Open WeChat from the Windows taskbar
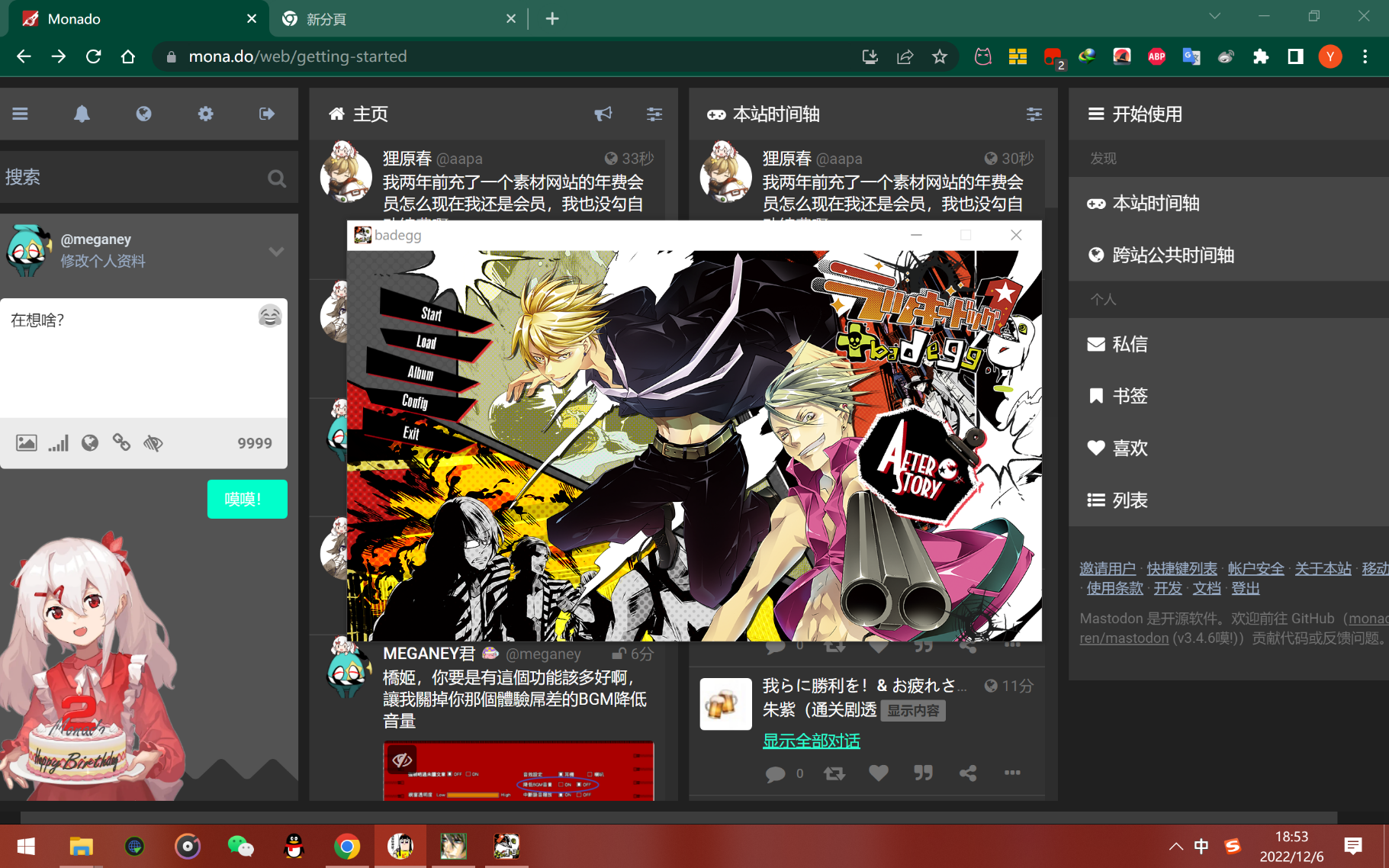The image size is (1389, 868). pyautogui.click(x=241, y=846)
